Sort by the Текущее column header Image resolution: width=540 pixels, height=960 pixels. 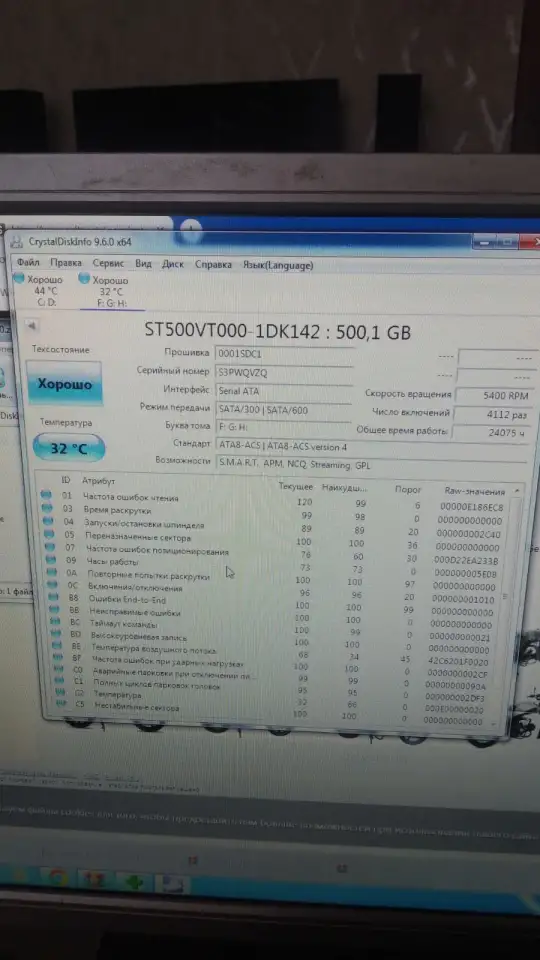pos(296,487)
